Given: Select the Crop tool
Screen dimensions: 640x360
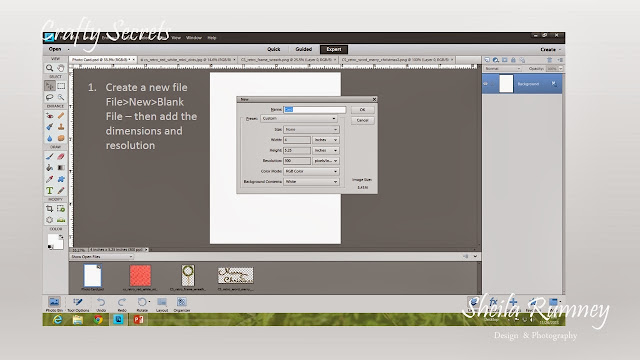Looking at the screenshot, I should coord(49,209).
